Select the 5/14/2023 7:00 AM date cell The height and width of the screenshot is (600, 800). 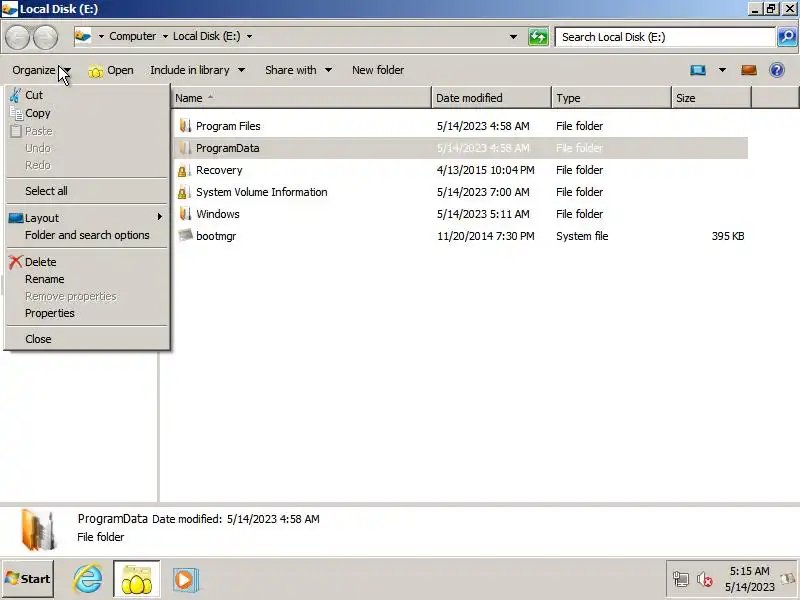point(483,192)
